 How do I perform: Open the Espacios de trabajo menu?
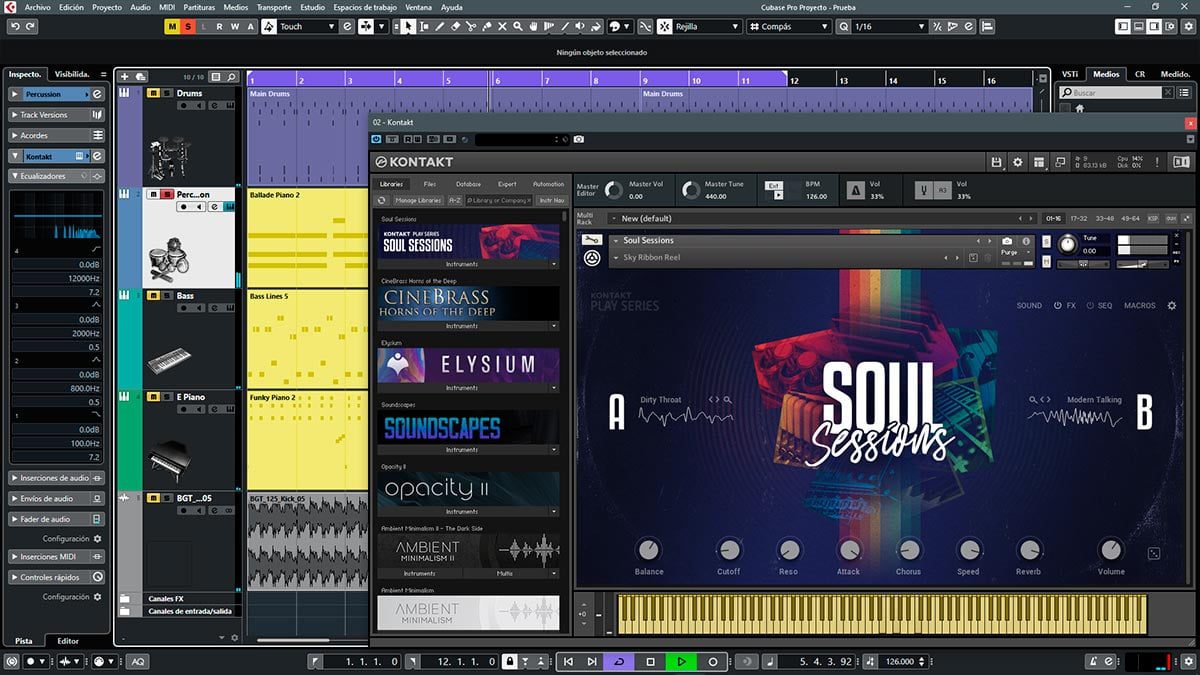[x=364, y=7]
